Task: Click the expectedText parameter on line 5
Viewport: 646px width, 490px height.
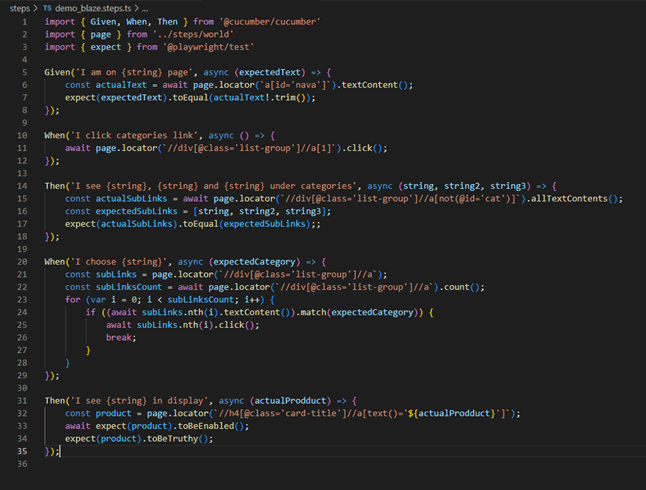Action: pyautogui.click(x=270, y=73)
